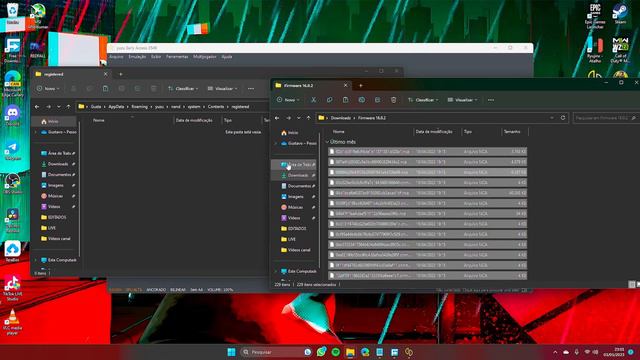Image resolution: width=640 pixels, height=360 pixels.
Task: Click Windows Start button on taskbar
Action: pos(231,352)
